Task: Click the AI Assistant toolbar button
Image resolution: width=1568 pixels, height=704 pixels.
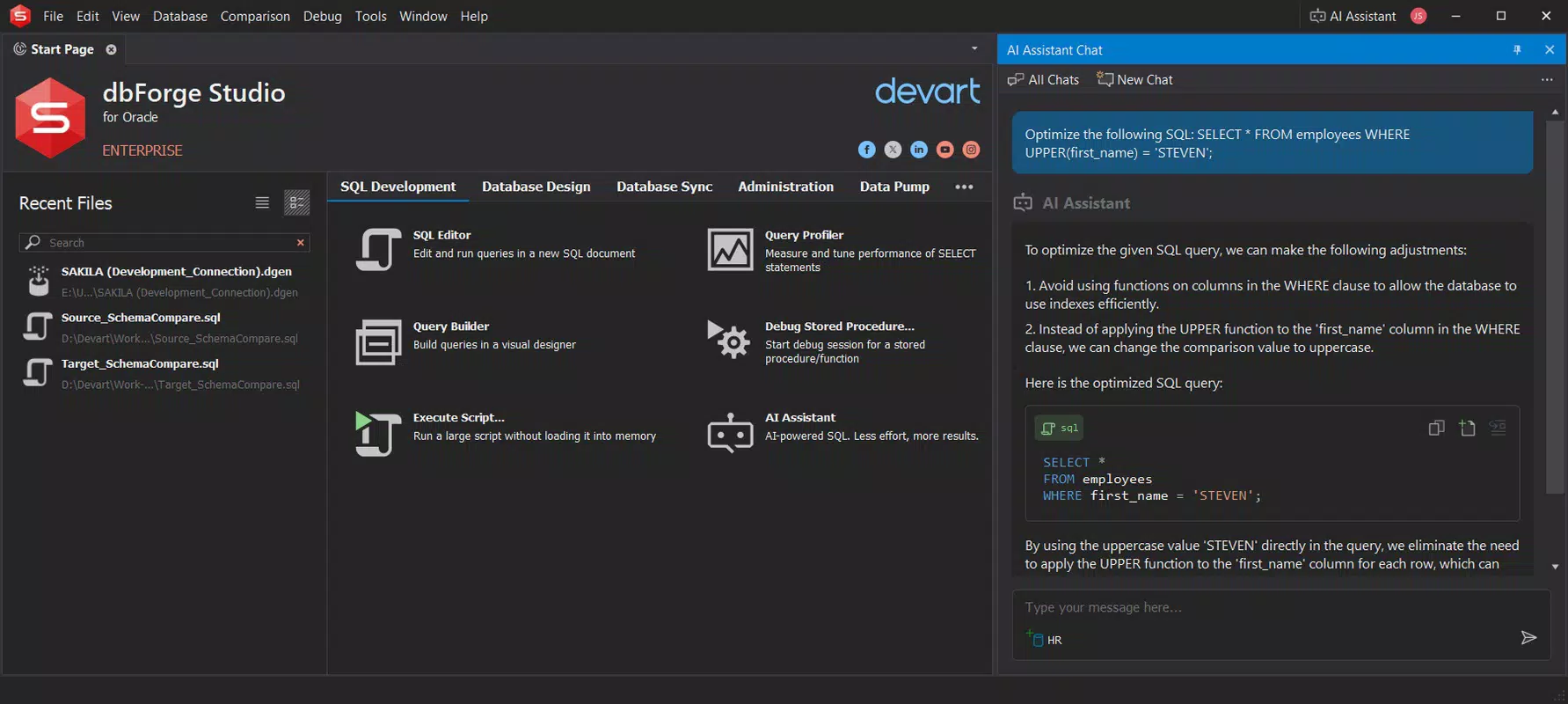Action: coord(1353,16)
